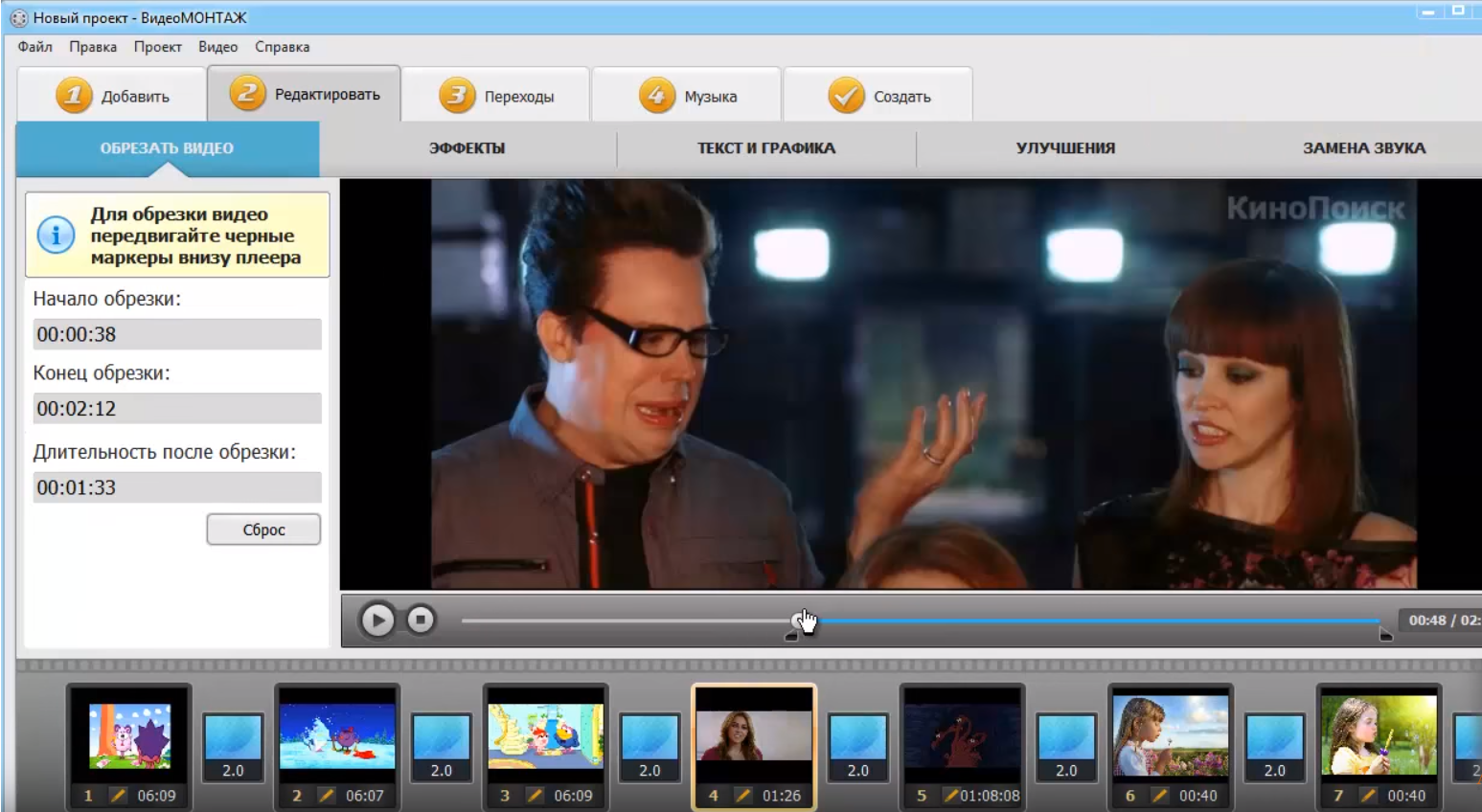Click the hint text about черные маркеры
This screenshot has height=812, width=1482.
click(x=195, y=236)
